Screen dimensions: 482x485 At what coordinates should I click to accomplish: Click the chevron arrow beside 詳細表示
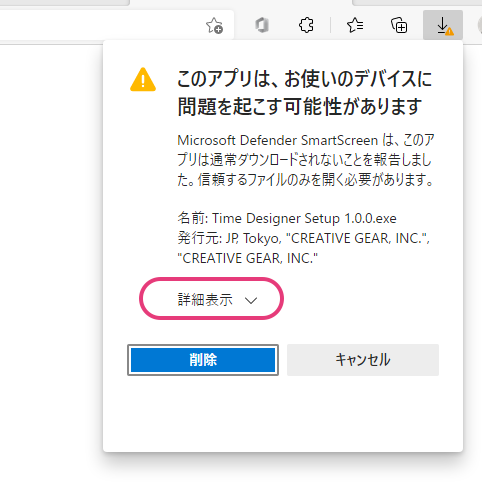(x=251, y=300)
